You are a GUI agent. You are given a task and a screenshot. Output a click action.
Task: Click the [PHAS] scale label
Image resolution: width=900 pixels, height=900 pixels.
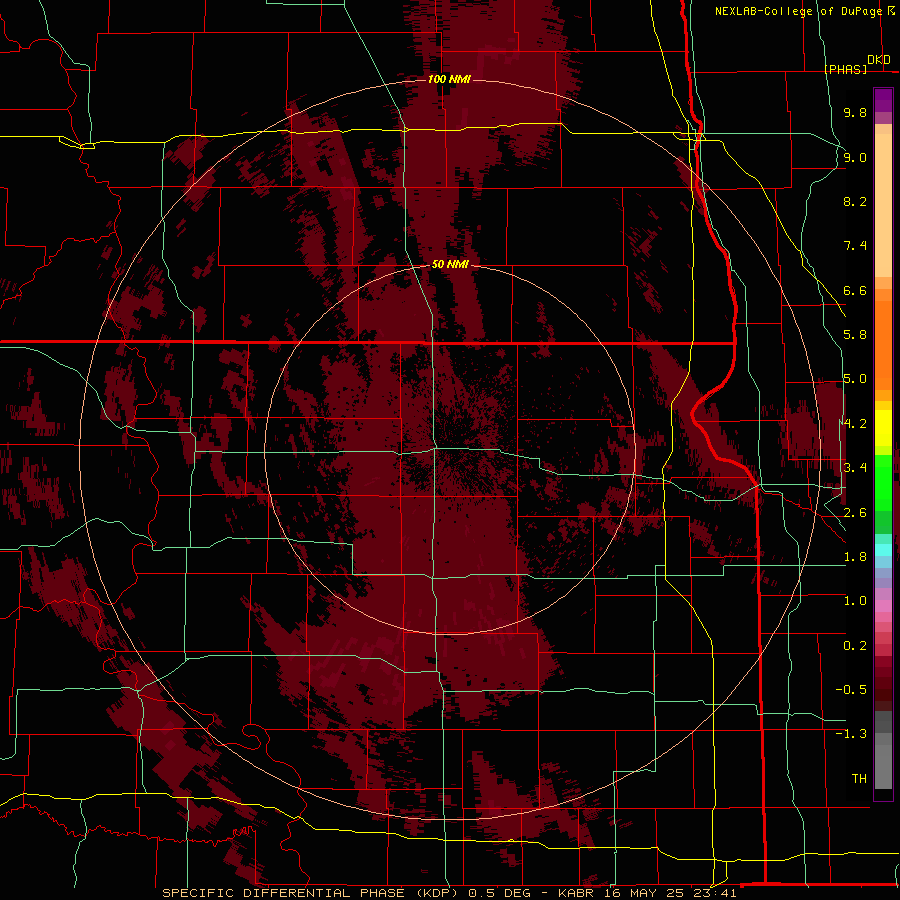[x=845, y=69]
